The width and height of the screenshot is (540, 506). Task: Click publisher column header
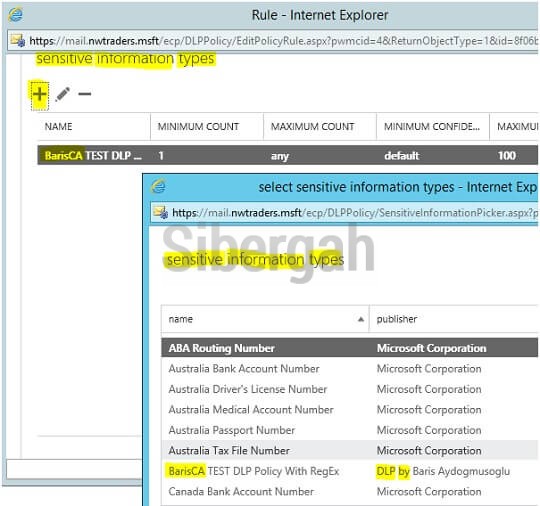453,319
